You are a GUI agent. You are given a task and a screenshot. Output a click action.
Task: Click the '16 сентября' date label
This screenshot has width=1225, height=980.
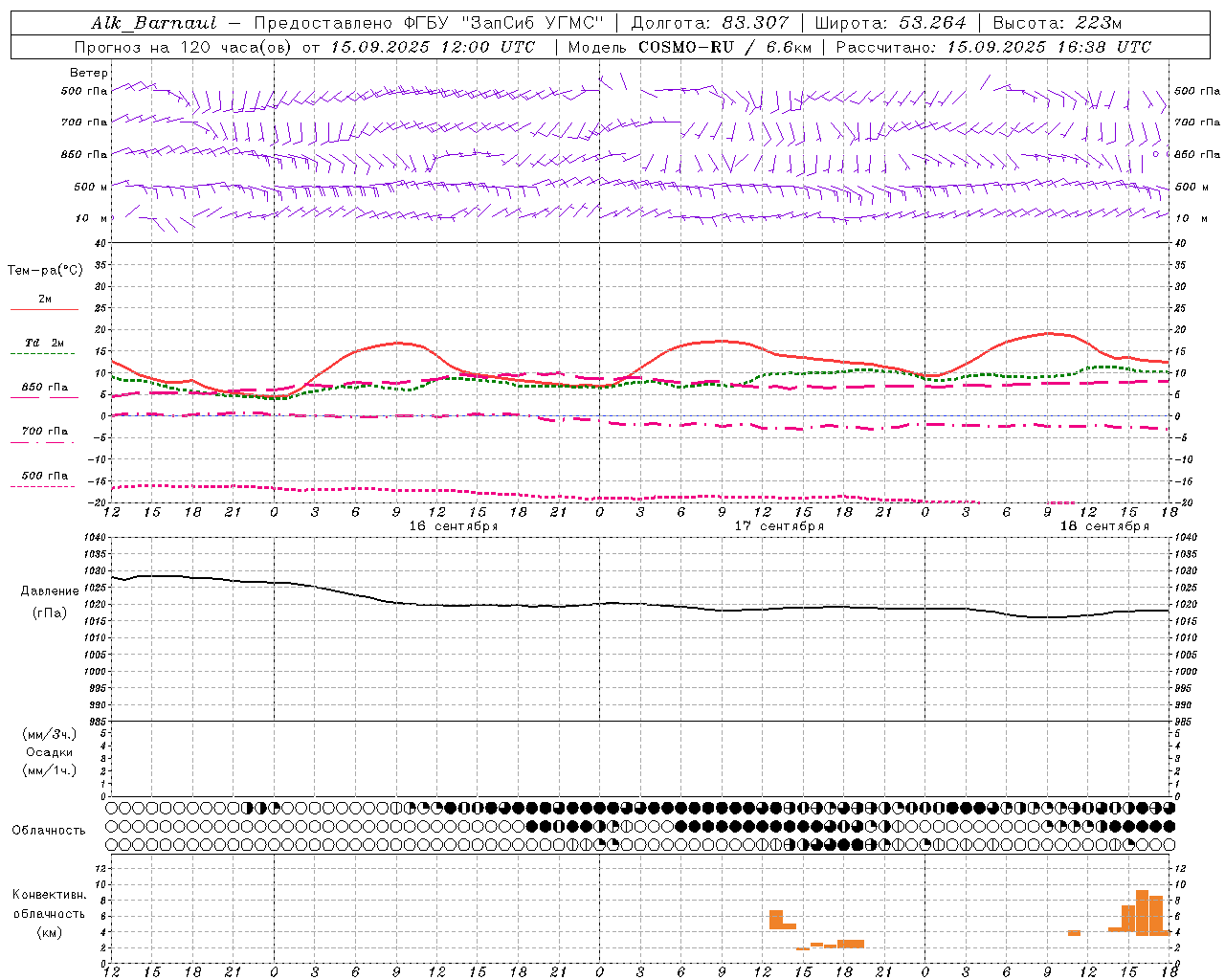point(454,526)
